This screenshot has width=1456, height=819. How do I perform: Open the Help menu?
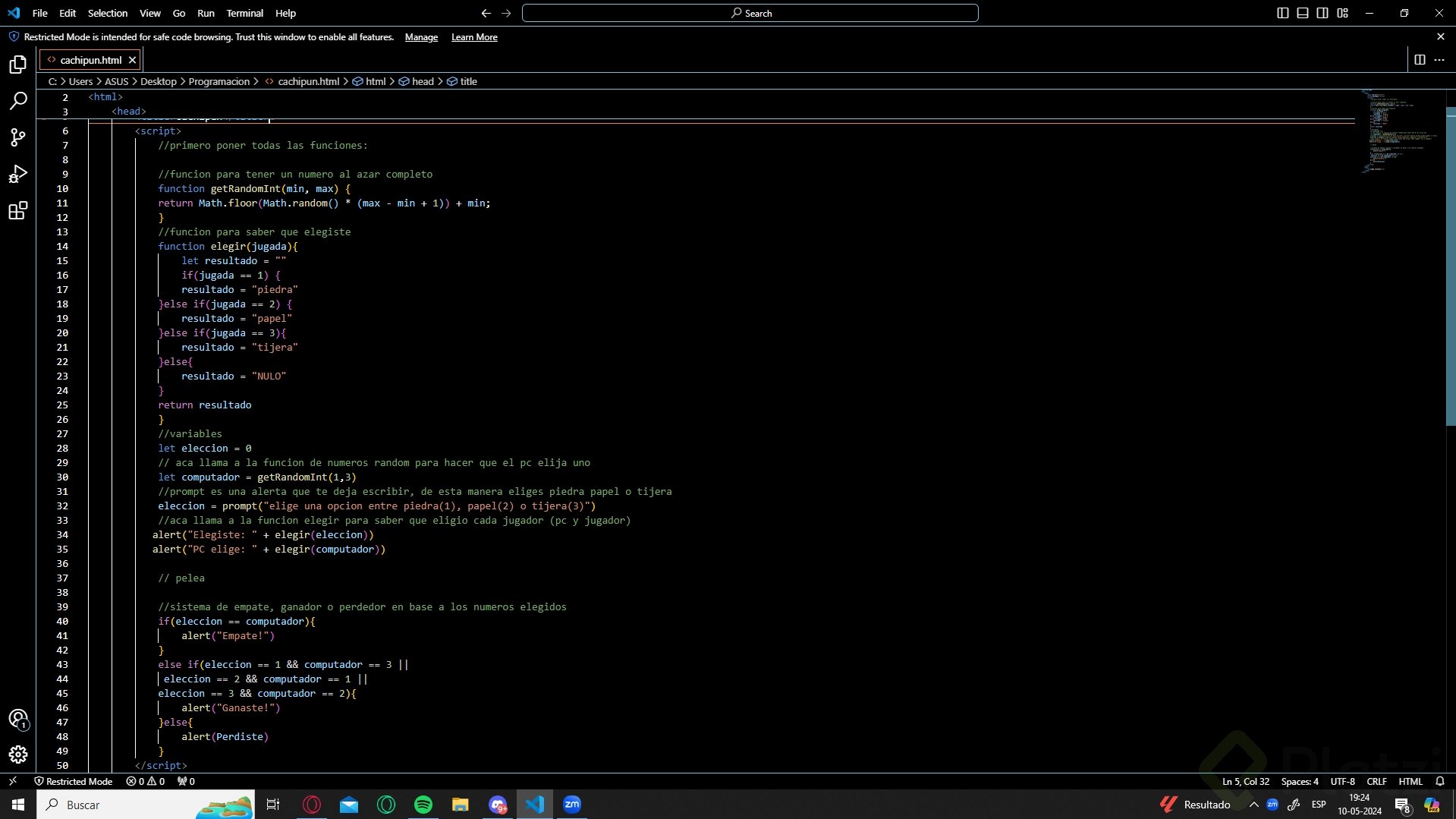[285, 13]
